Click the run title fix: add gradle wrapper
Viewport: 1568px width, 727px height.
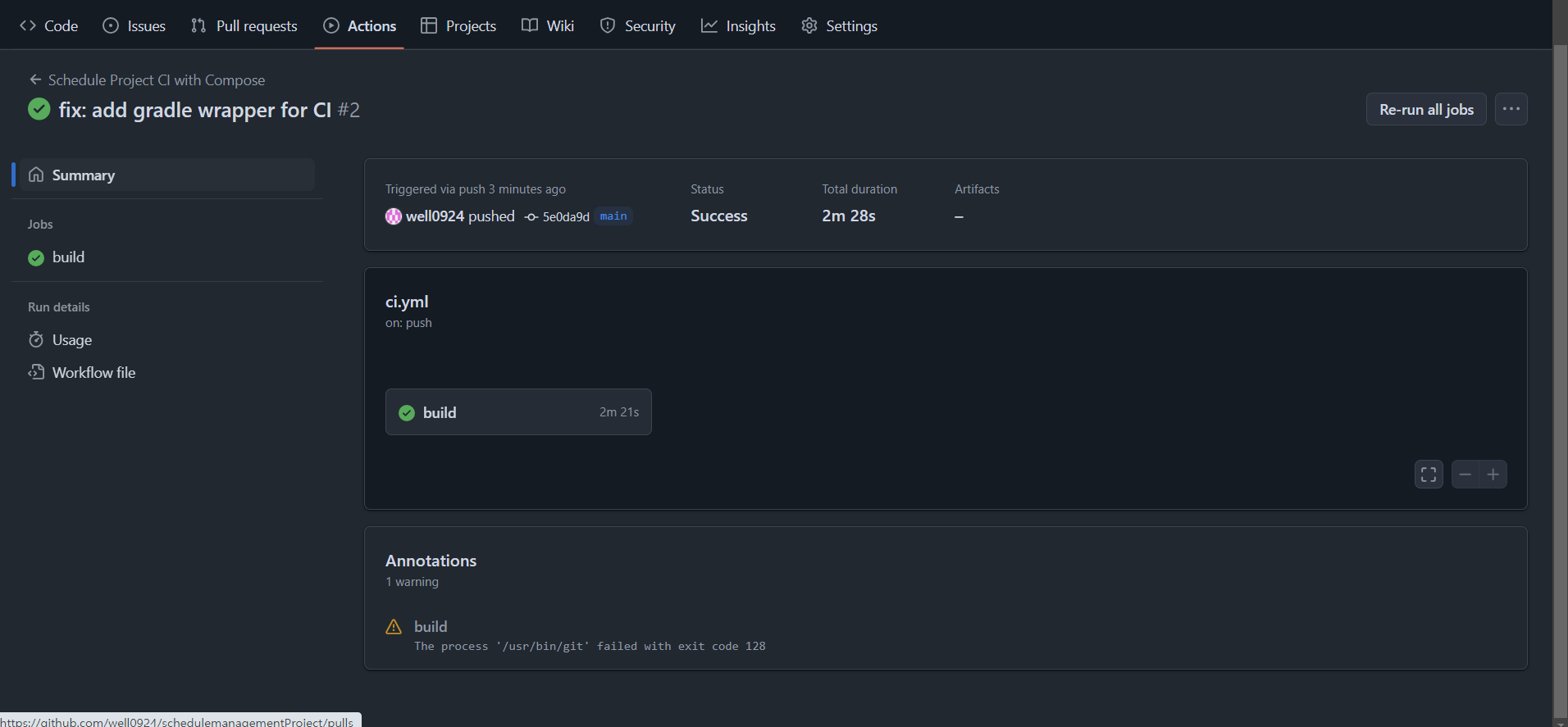point(195,110)
